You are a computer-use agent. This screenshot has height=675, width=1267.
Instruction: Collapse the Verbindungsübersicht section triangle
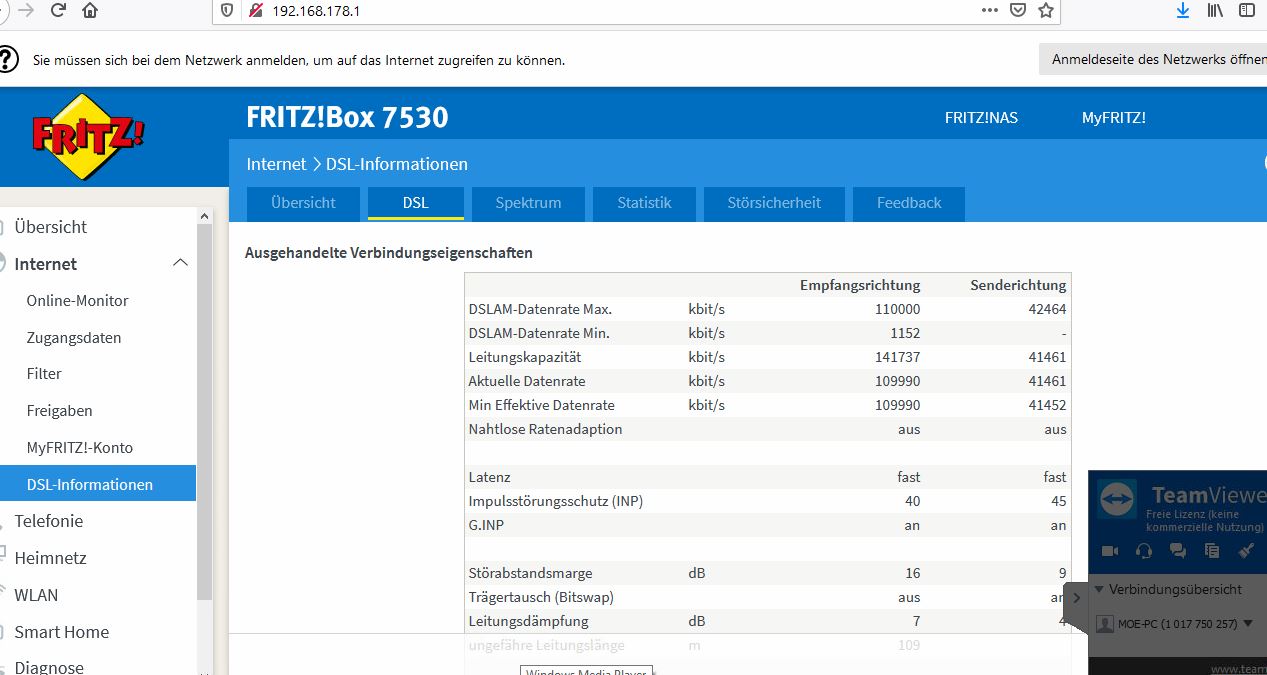pyautogui.click(x=1098, y=590)
